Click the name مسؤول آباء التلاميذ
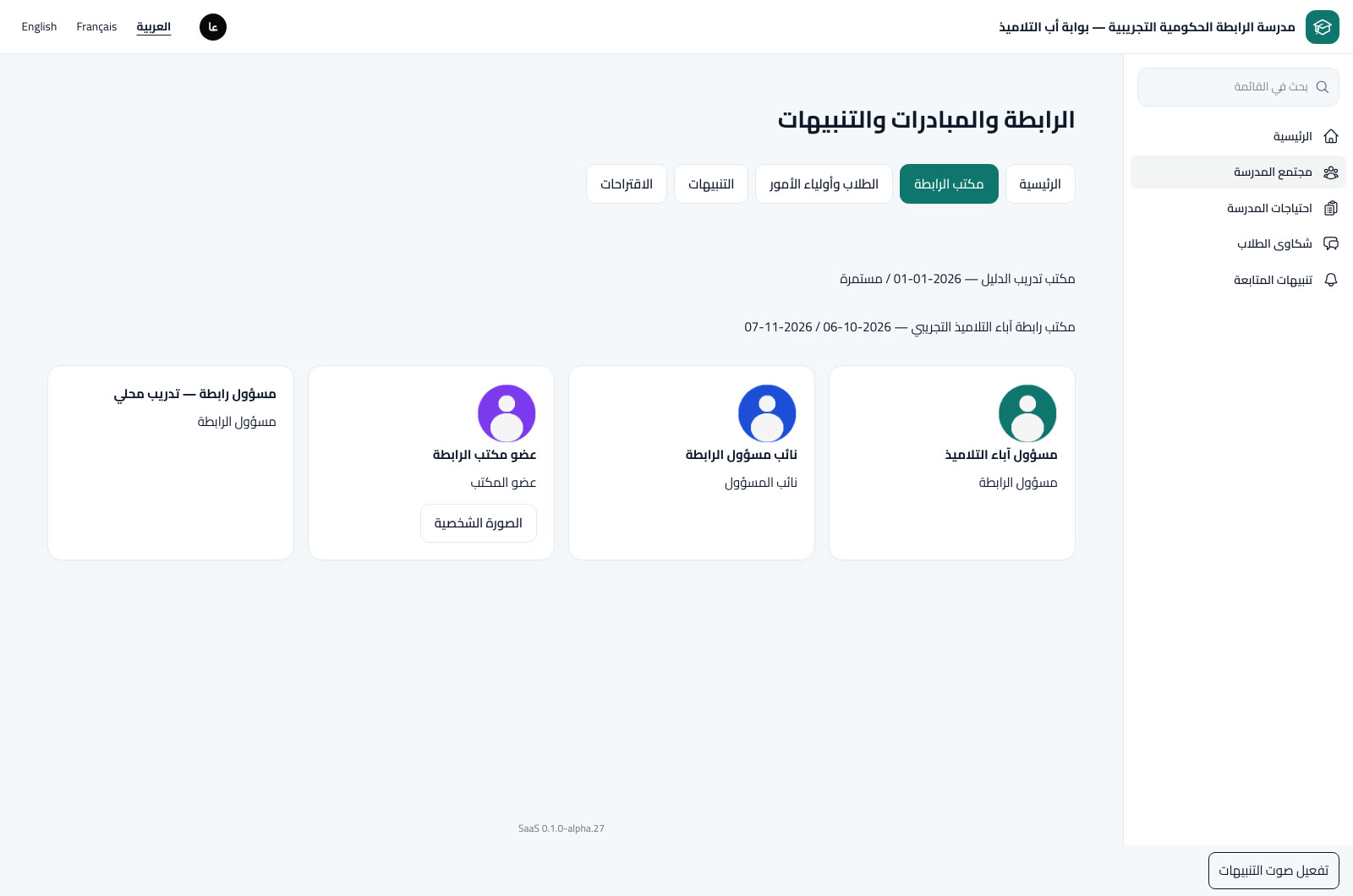Image resolution: width=1353 pixels, height=896 pixels. (1001, 455)
